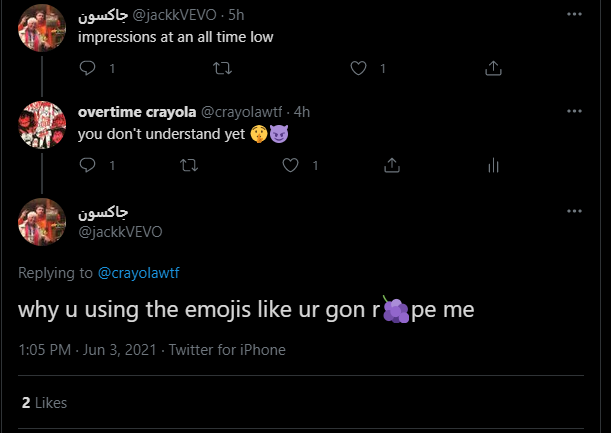Share the first jackkVEVO tweet
Image resolution: width=611 pixels, height=433 pixels.
pyautogui.click(x=493, y=68)
